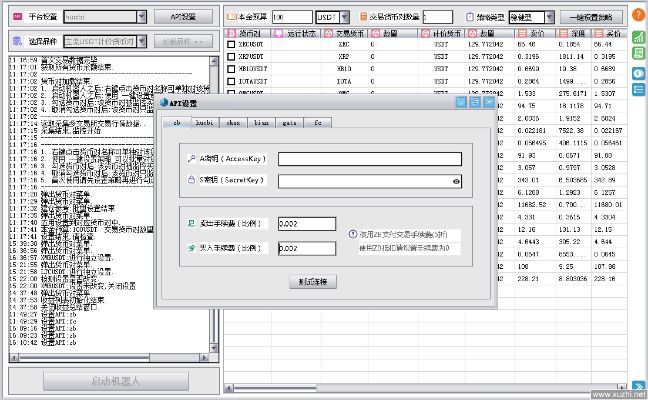This screenshot has height=400, width=648.
Task: Click the 加载品种 button
Action: (183, 41)
